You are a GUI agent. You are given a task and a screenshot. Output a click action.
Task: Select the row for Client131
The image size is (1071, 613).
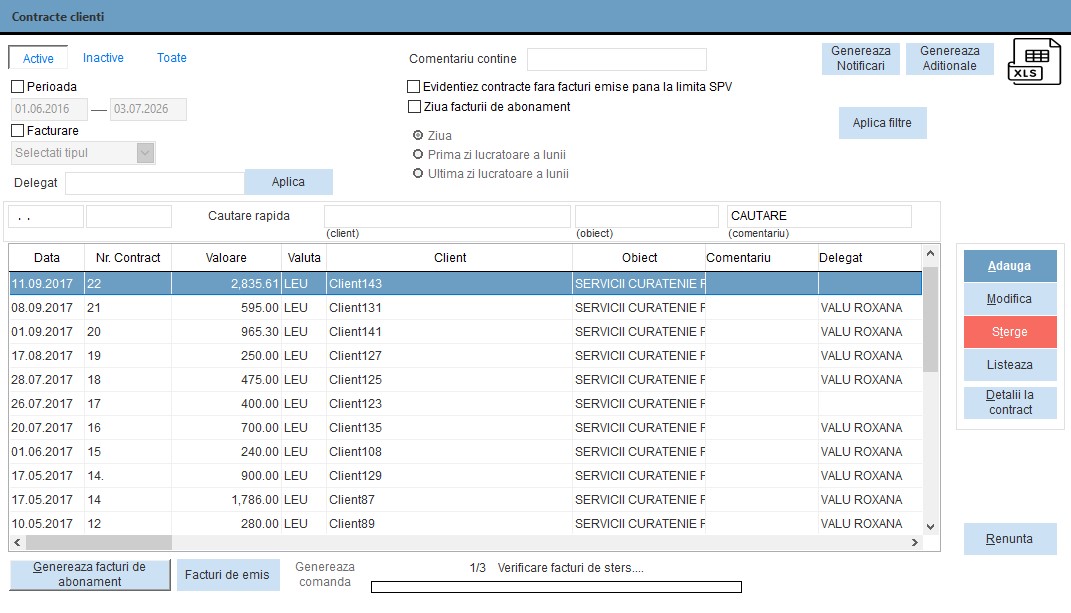pos(465,308)
